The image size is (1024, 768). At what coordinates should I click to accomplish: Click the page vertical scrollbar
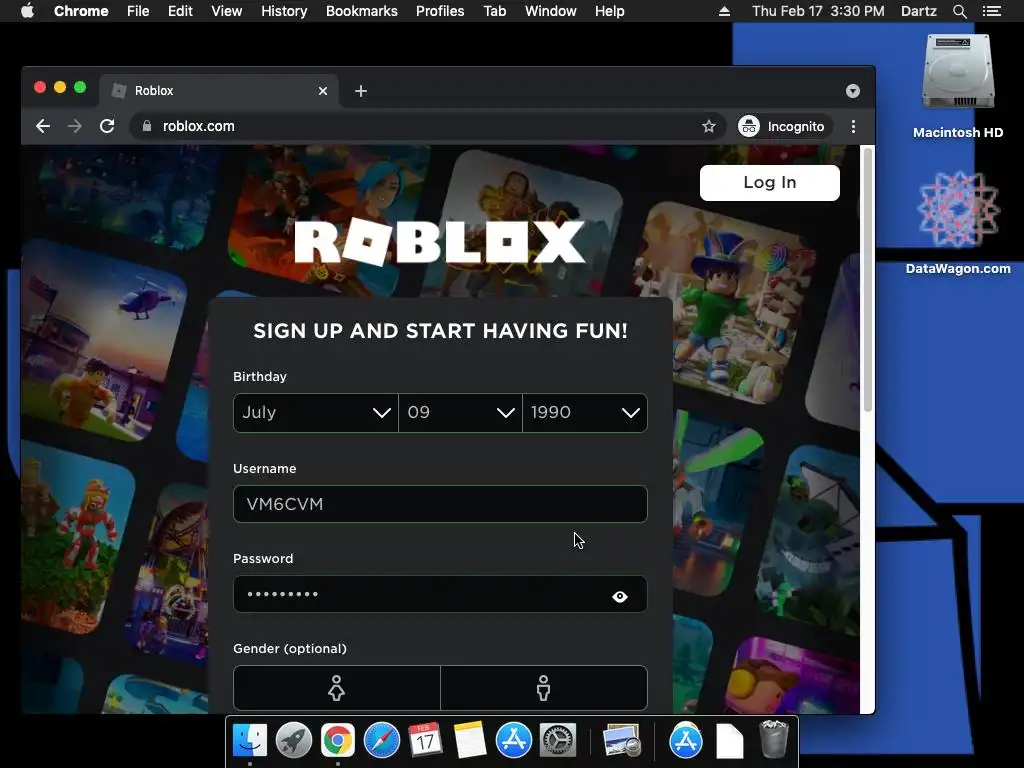click(867, 281)
